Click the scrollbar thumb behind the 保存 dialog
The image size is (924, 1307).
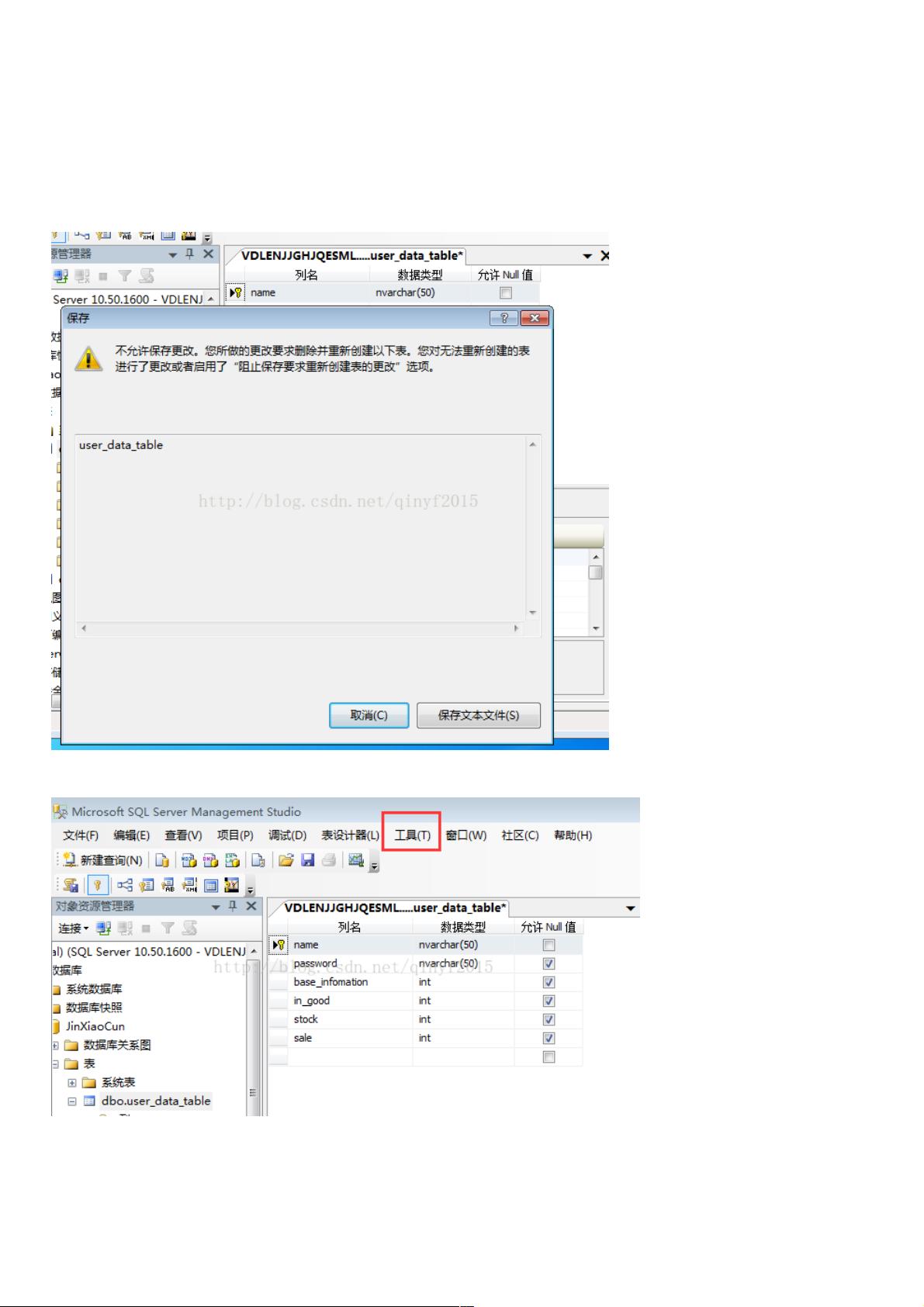point(595,572)
